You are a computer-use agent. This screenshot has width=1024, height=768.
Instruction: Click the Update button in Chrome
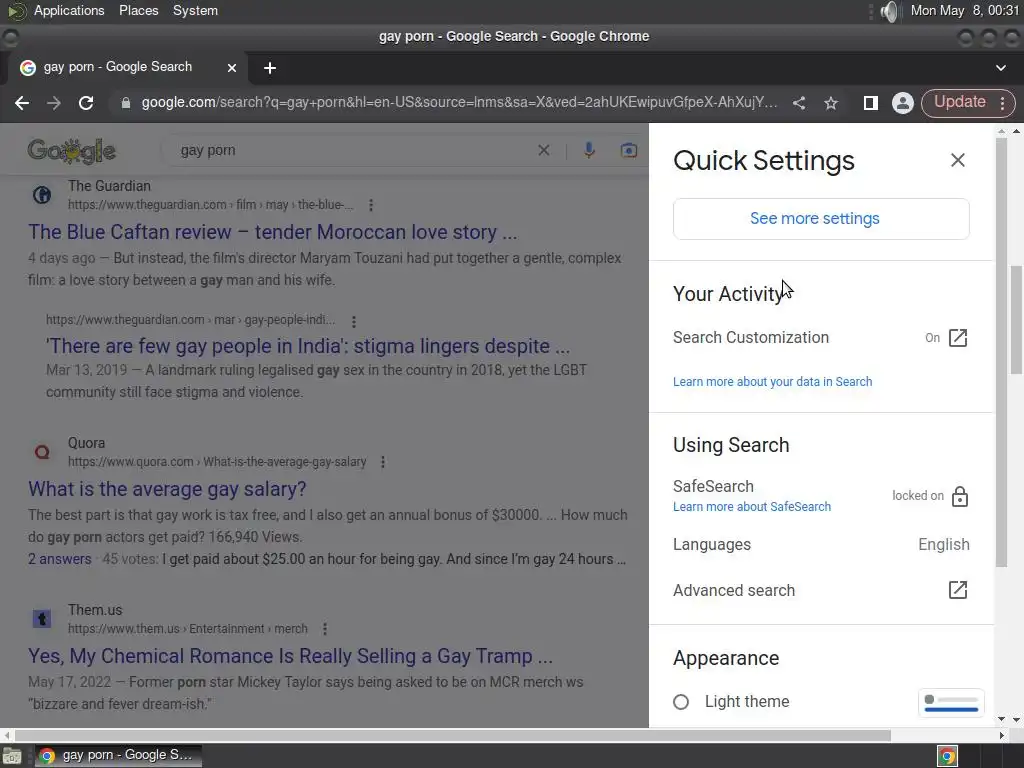point(959,103)
